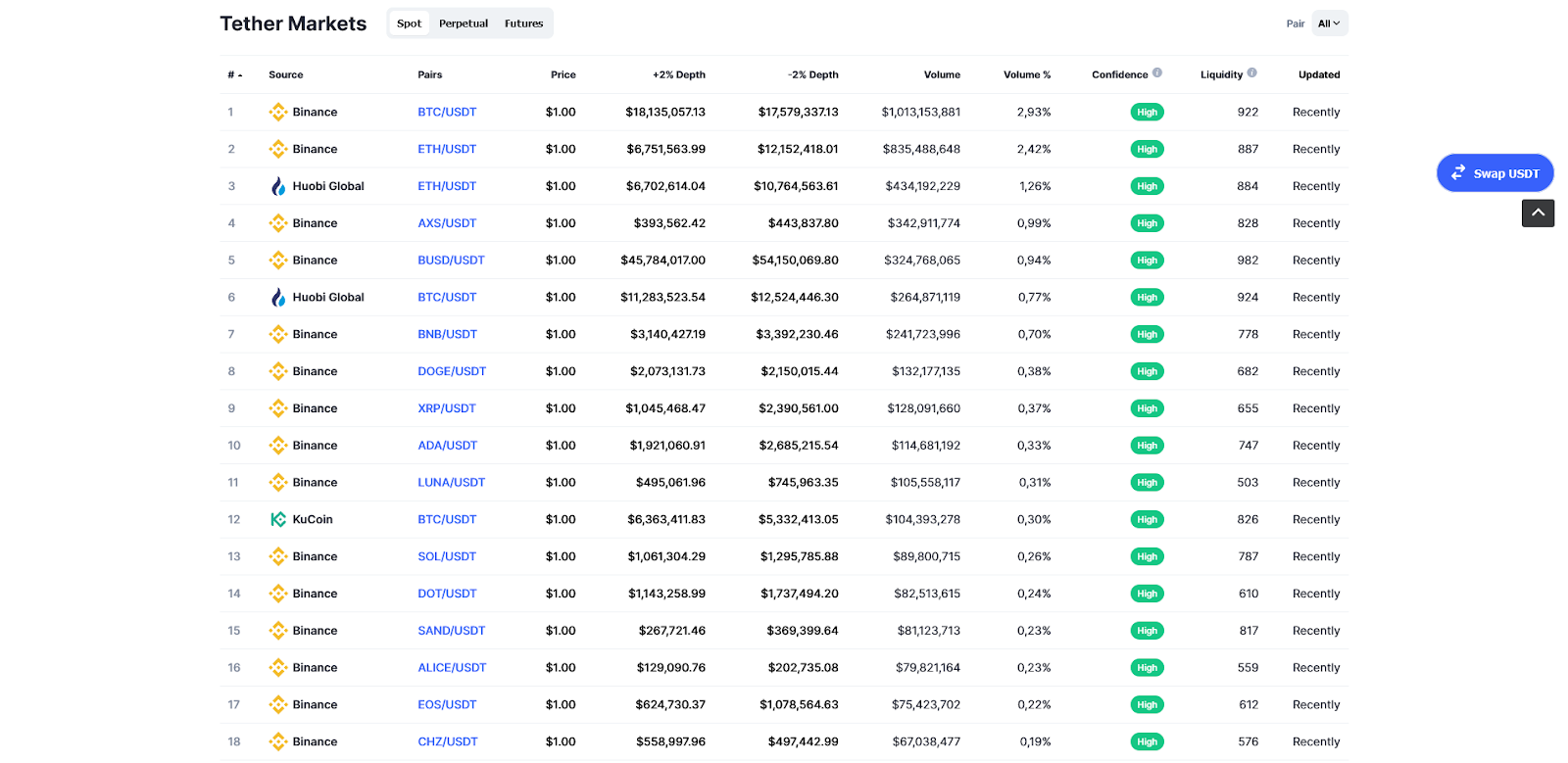Open the DOGE/USDT pair link
This screenshot has height=763, width=1568.
click(x=452, y=371)
